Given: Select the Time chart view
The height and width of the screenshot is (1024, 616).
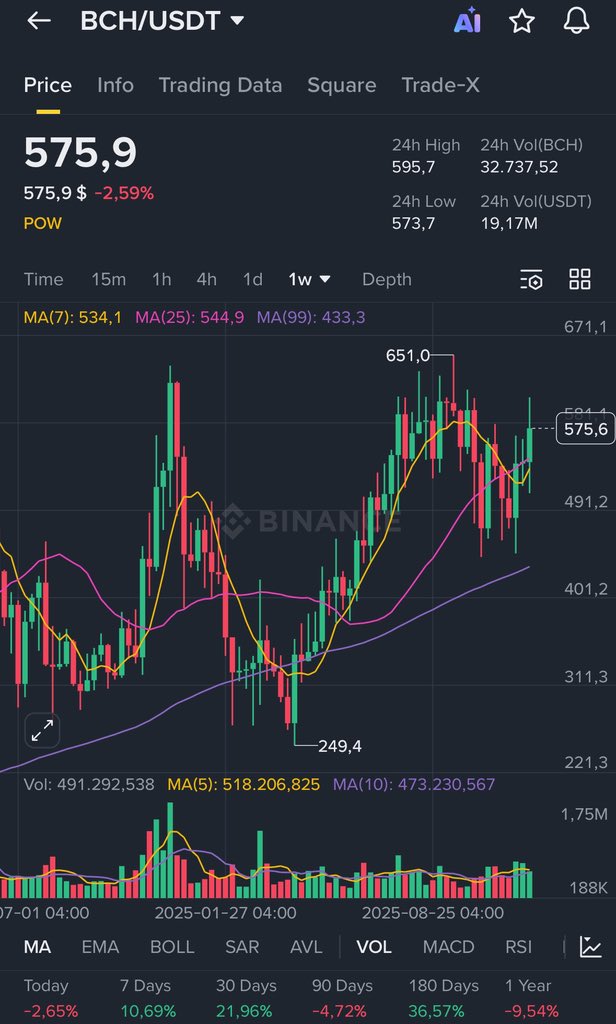Looking at the screenshot, I should (x=44, y=280).
